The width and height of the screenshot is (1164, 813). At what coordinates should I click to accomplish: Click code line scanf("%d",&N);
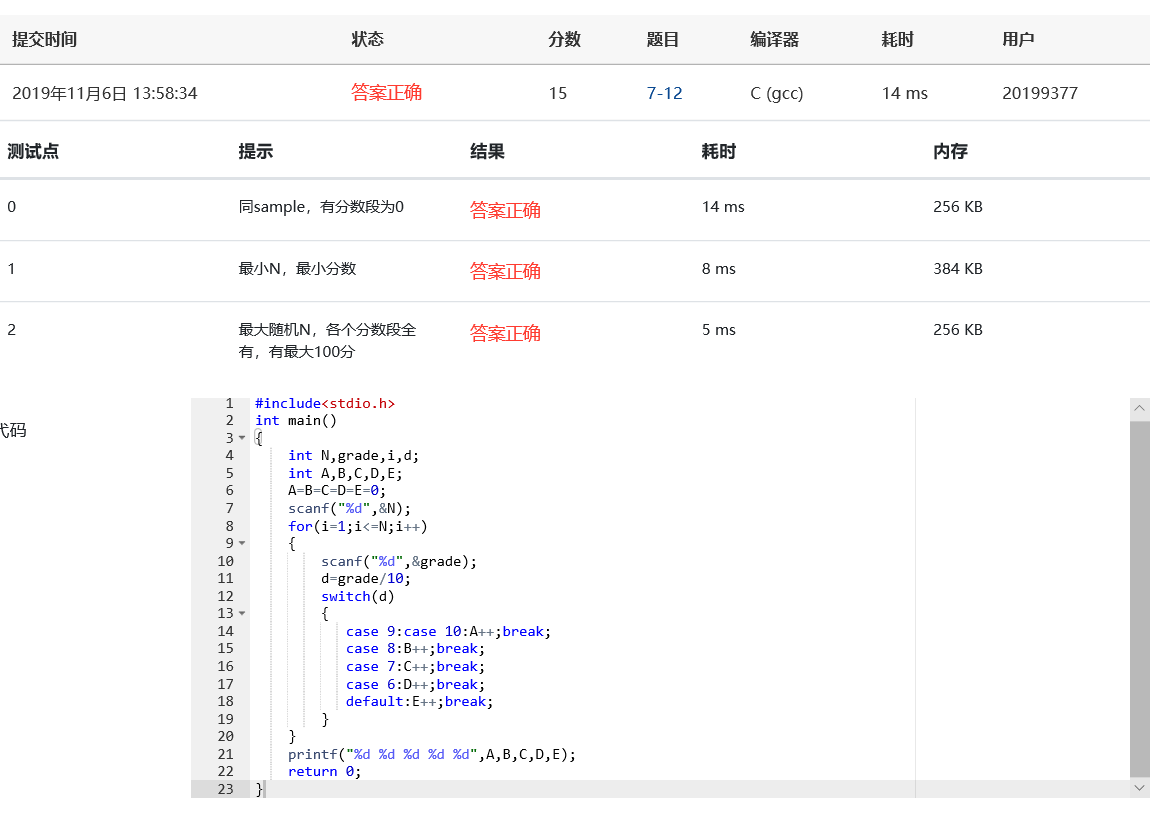[x=349, y=509]
